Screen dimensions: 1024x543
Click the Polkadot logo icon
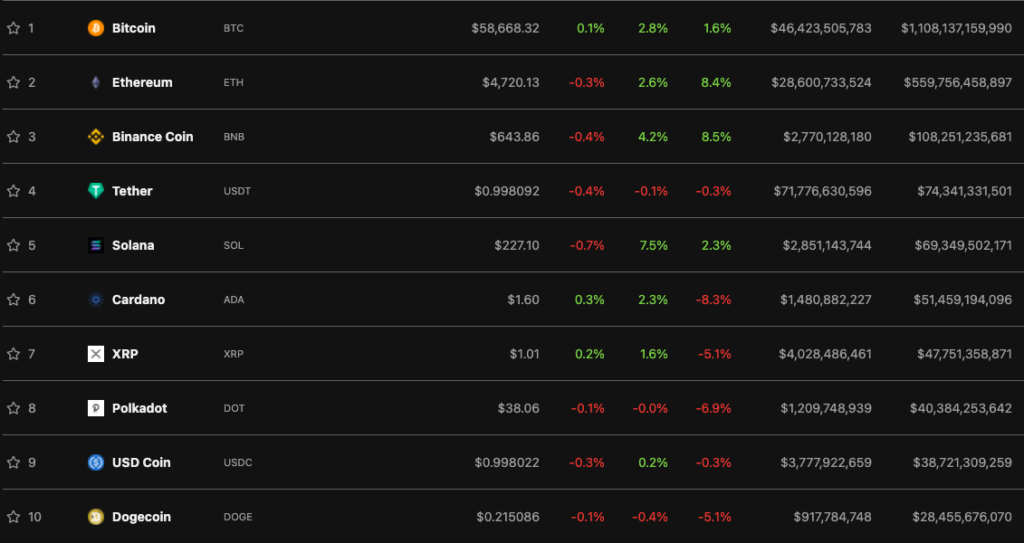coord(96,408)
